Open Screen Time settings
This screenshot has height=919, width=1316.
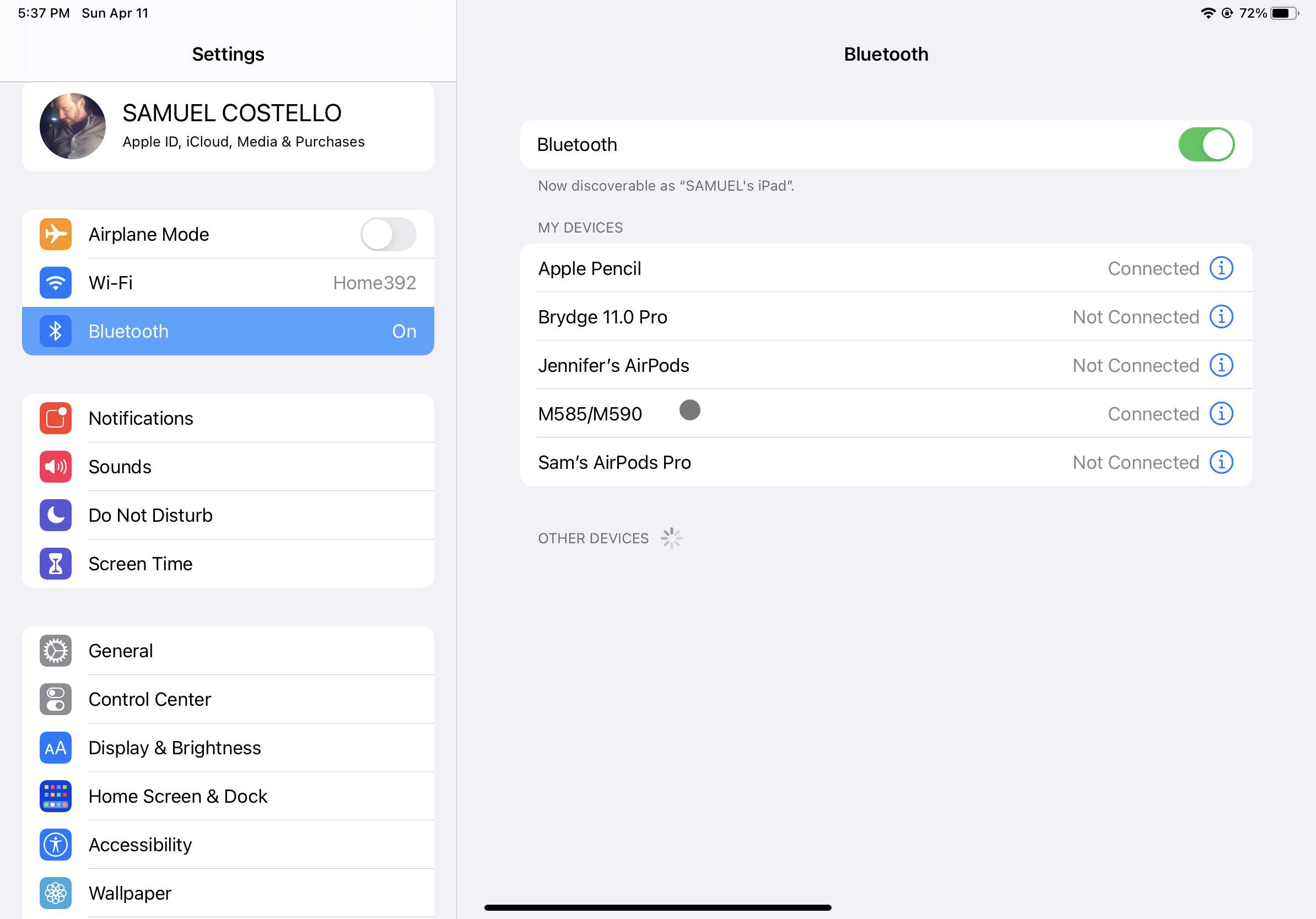[x=228, y=564]
